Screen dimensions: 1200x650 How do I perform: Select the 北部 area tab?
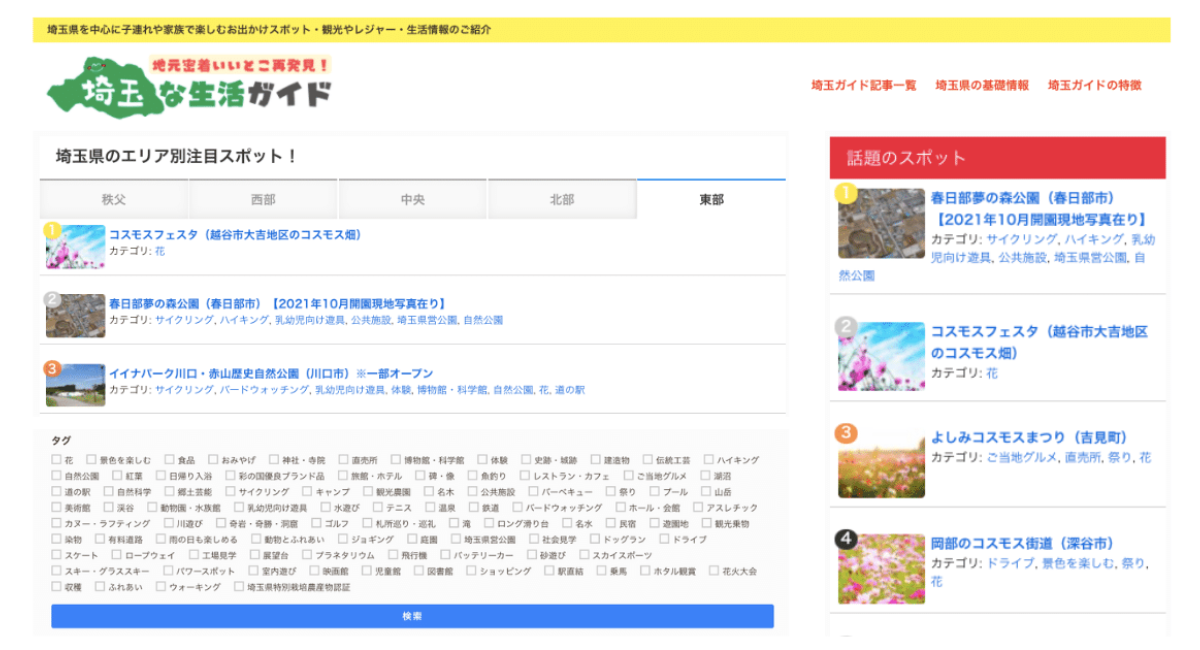coord(561,200)
